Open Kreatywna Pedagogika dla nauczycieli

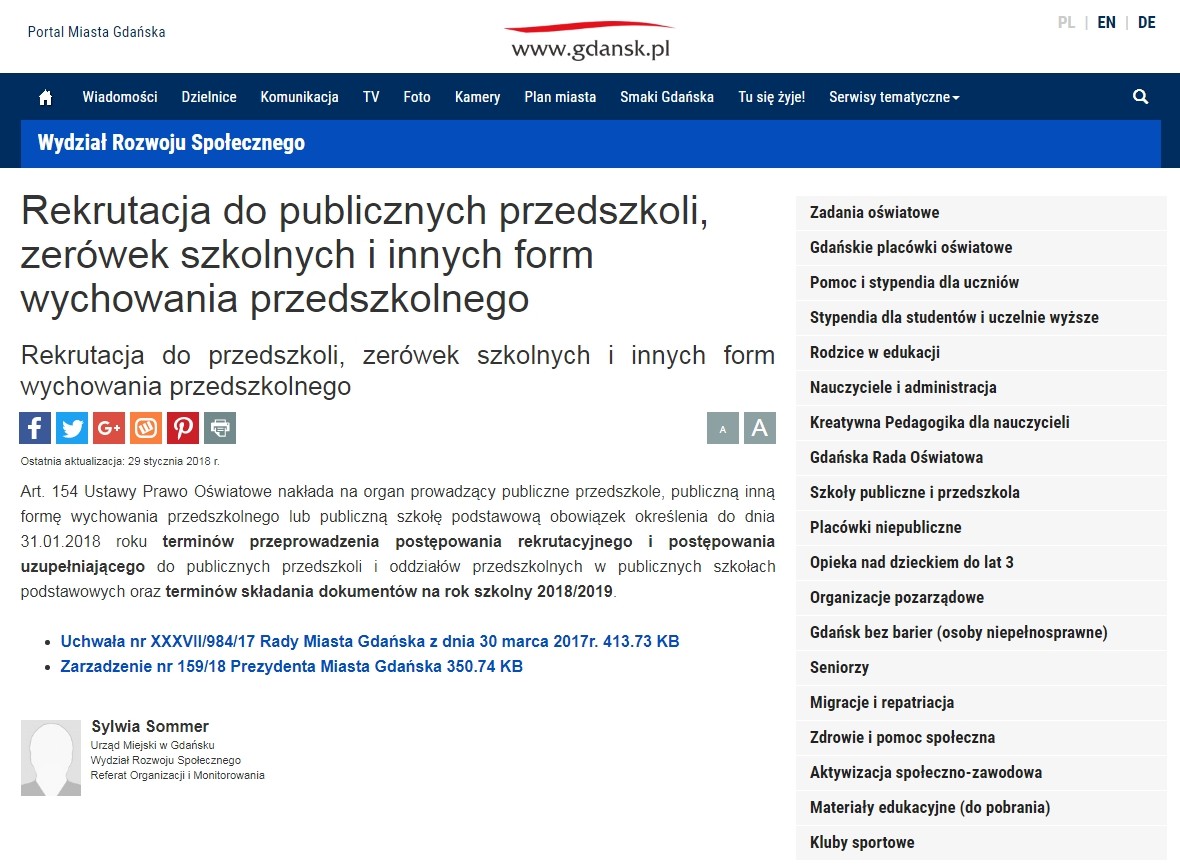pos(981,423)
